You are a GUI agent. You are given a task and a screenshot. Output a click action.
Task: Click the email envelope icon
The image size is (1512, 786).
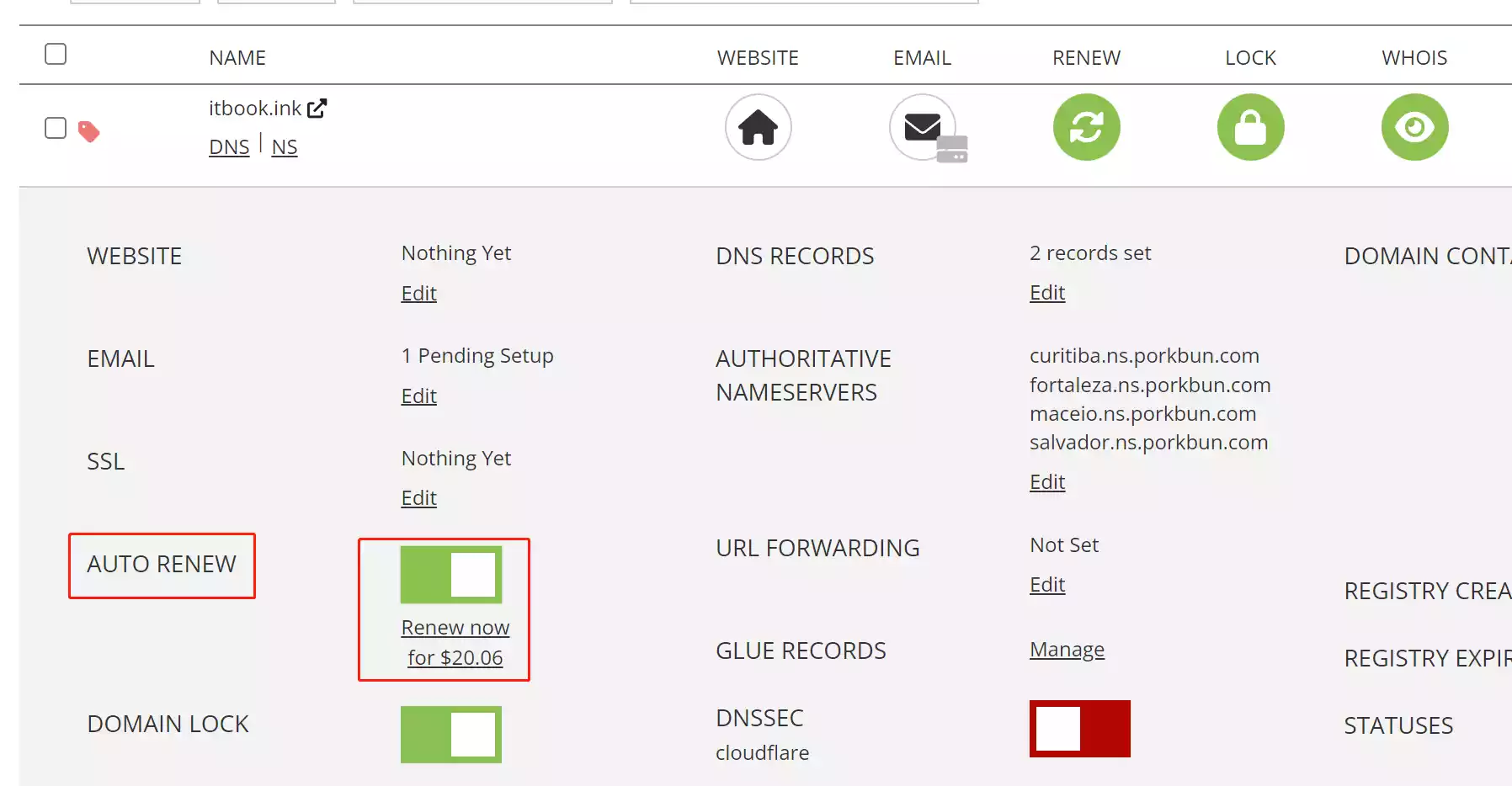923,127
